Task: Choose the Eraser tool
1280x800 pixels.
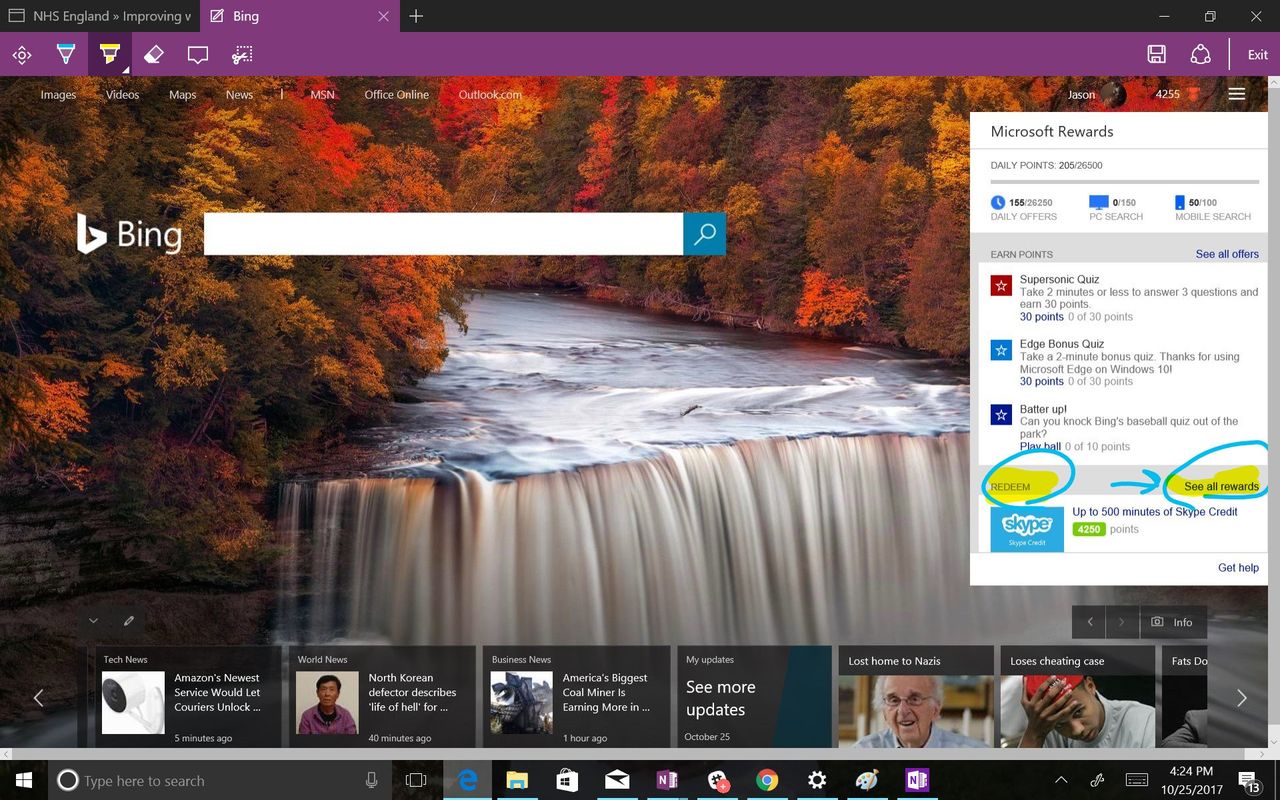Action: [153, 55]
